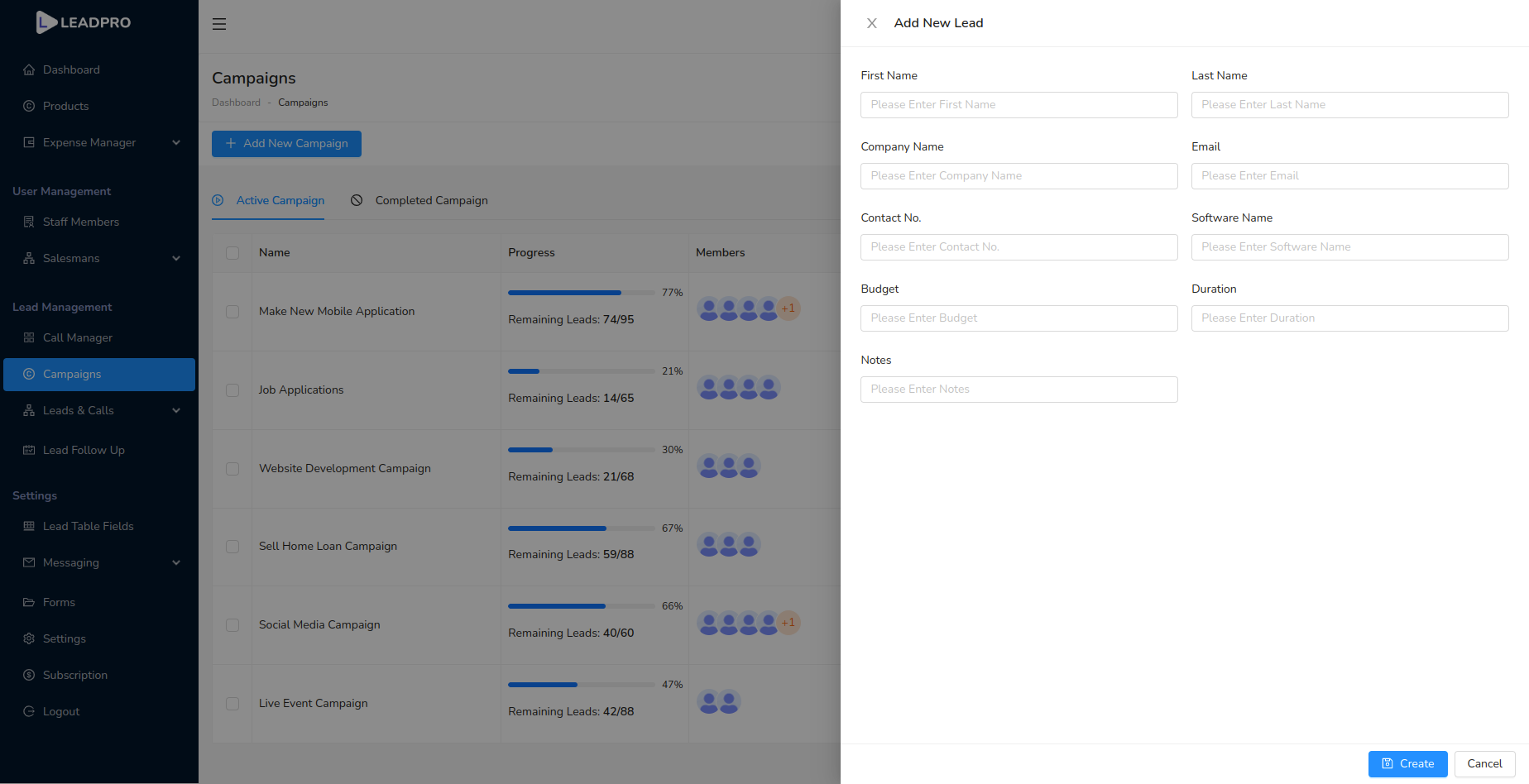Click the Add New Campaign button
Screen dimensions: 1529x784
tap(286, 143)
